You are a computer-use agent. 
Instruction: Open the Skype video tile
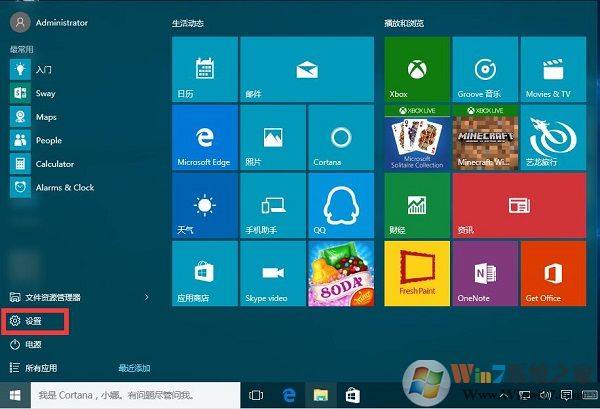273,274
